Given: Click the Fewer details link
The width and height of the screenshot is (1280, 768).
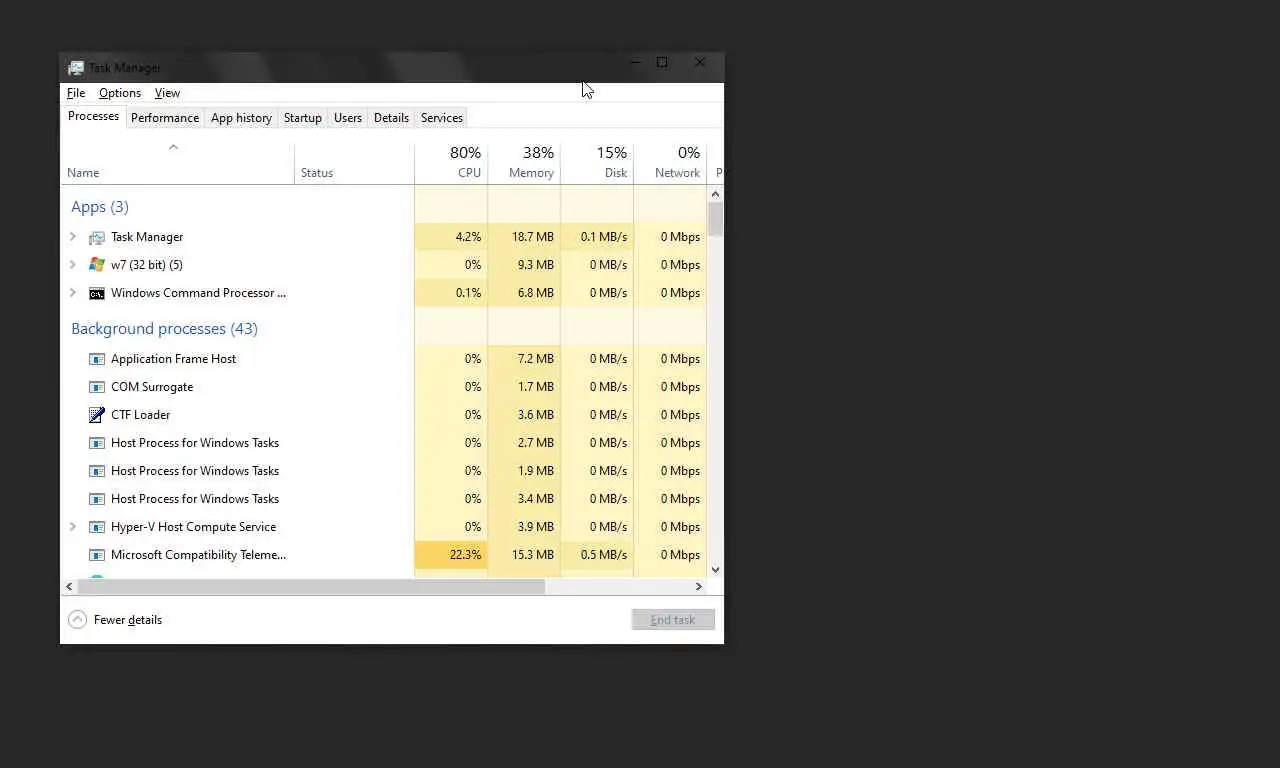Looking at the screenshot, I should [128, 620].
